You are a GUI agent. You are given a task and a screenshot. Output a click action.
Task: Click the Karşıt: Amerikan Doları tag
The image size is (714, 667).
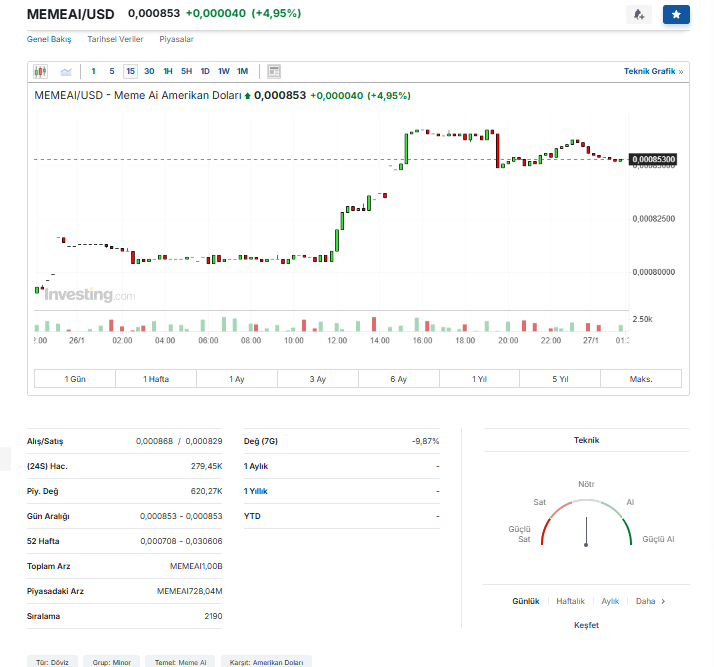pos(266,662)
